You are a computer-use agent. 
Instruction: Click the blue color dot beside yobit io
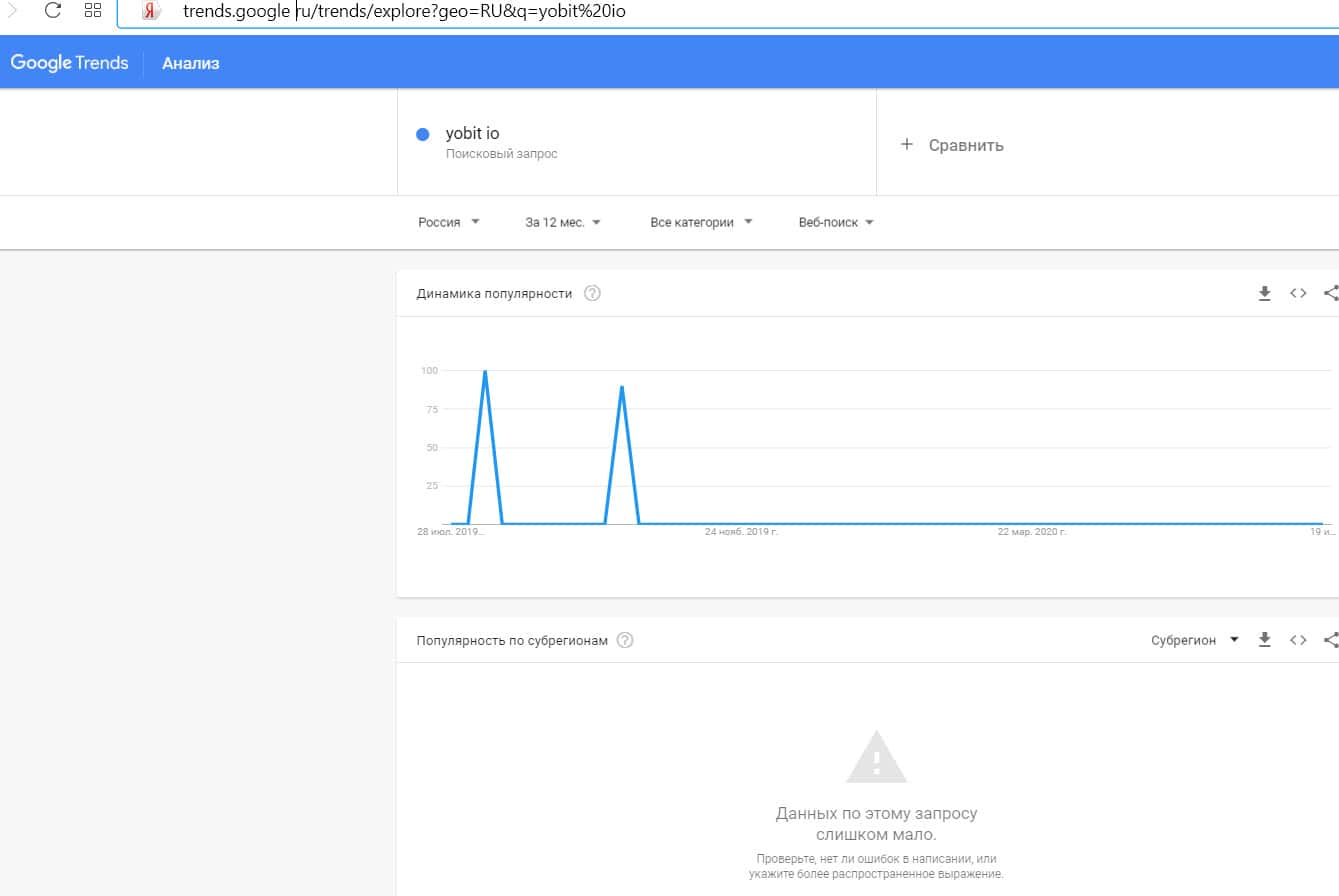point(422,135)
